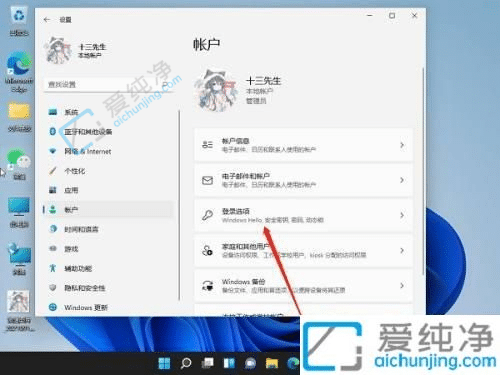Go back with the Settings back arrow
Screen dimensions: 500x375
47,20
